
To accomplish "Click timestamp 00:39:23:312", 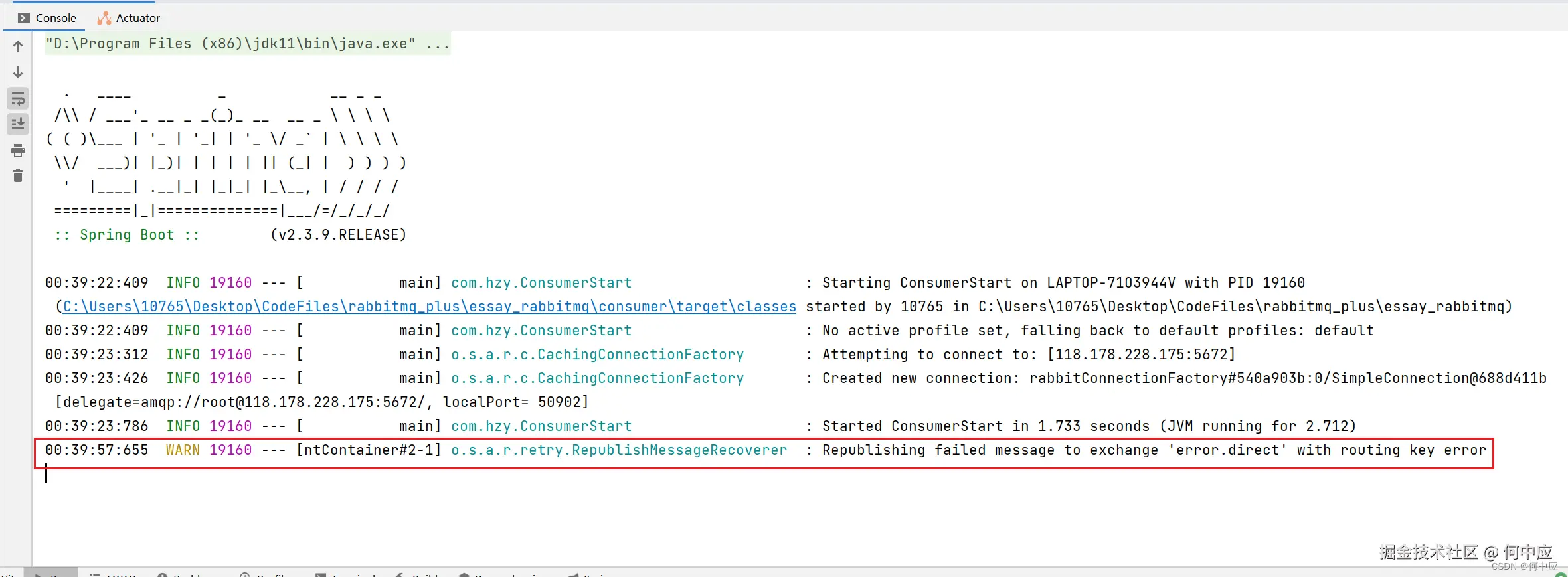I will tap(97, 355).
